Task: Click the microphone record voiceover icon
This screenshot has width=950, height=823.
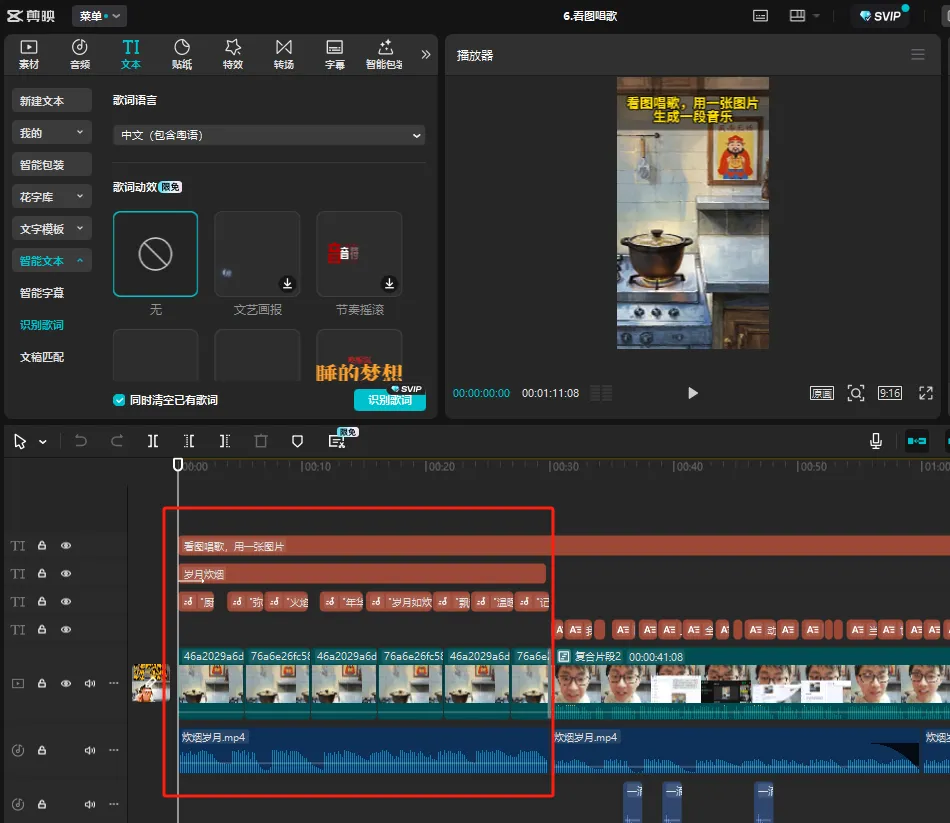Action: click(876, 441)
